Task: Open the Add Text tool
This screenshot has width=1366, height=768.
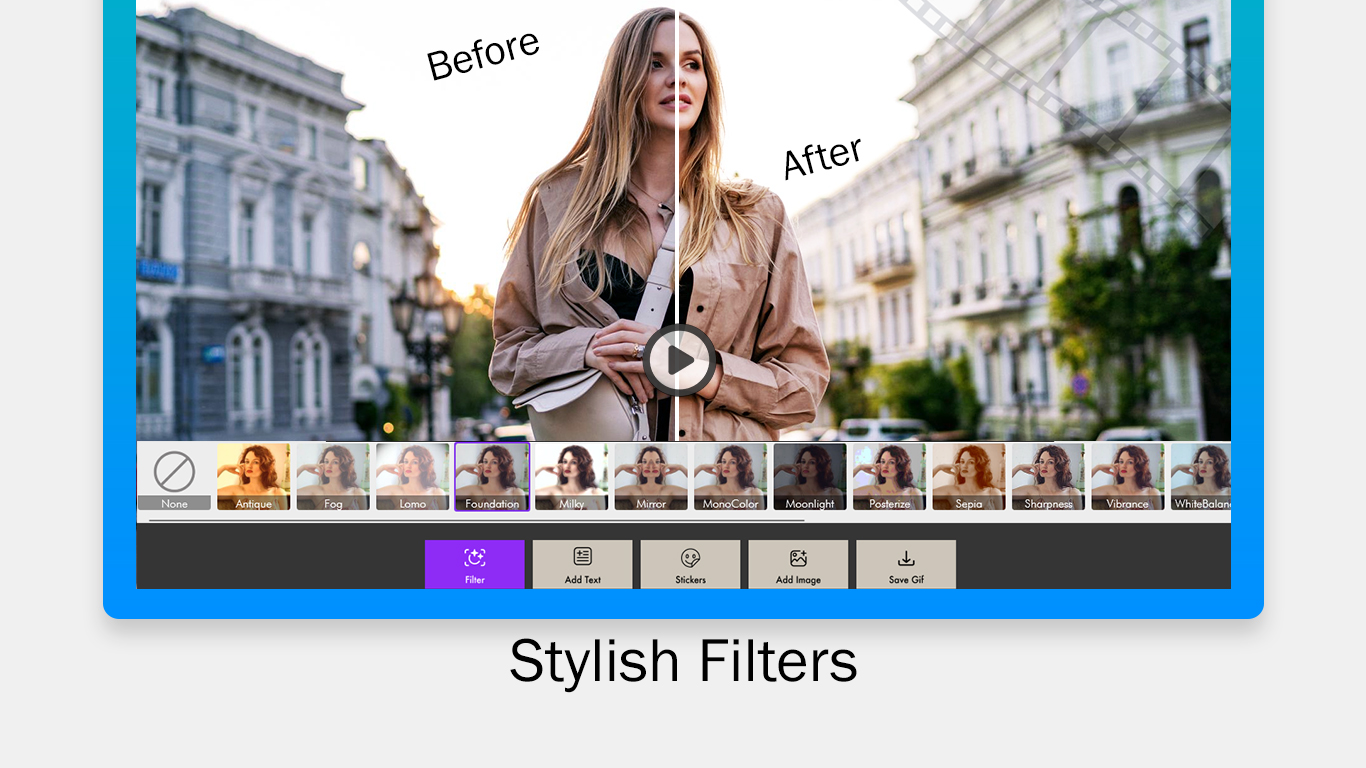Action: click(x=582, y=564)
